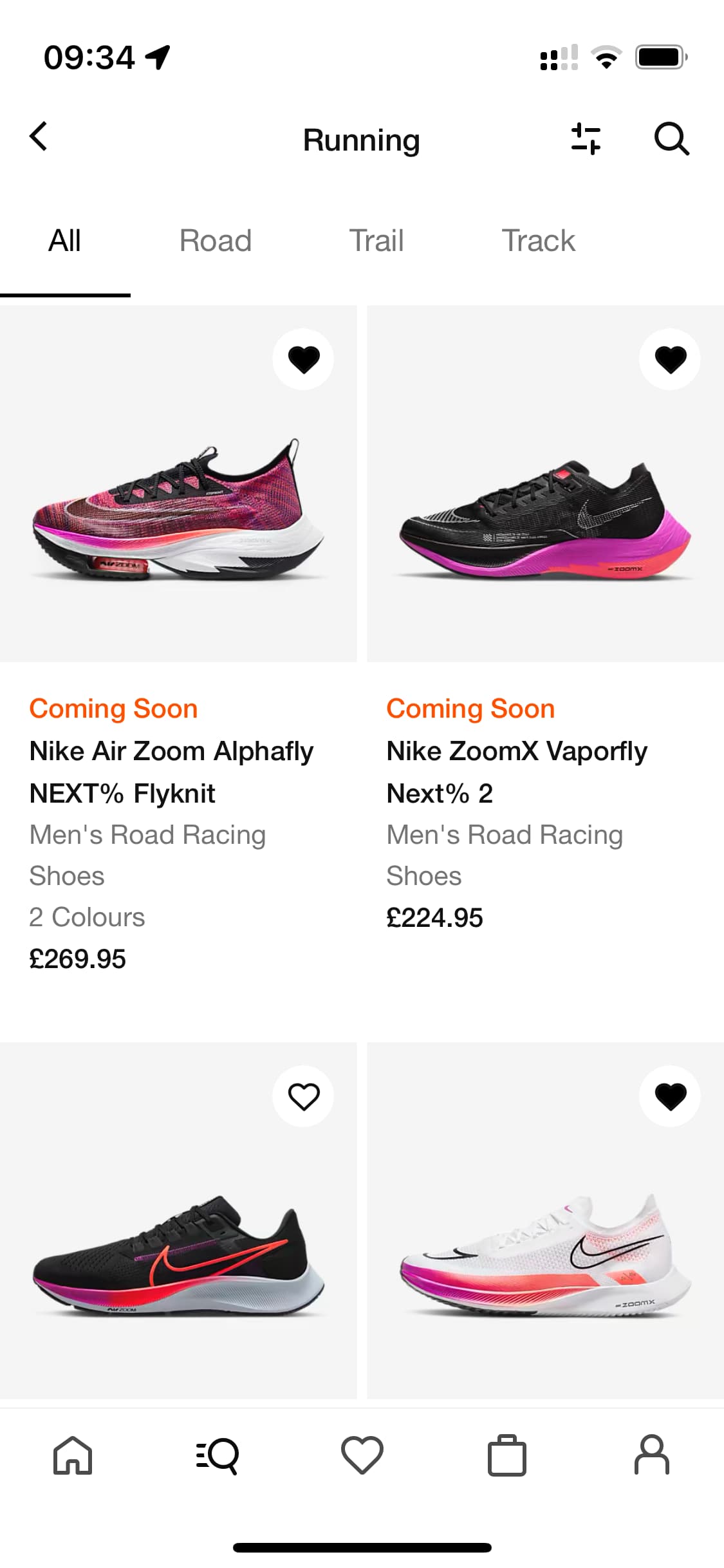Tap the pink Alphafly shoe image
Image resolution: width=724 pixels, height=1568 pixels.
point(178,509)
